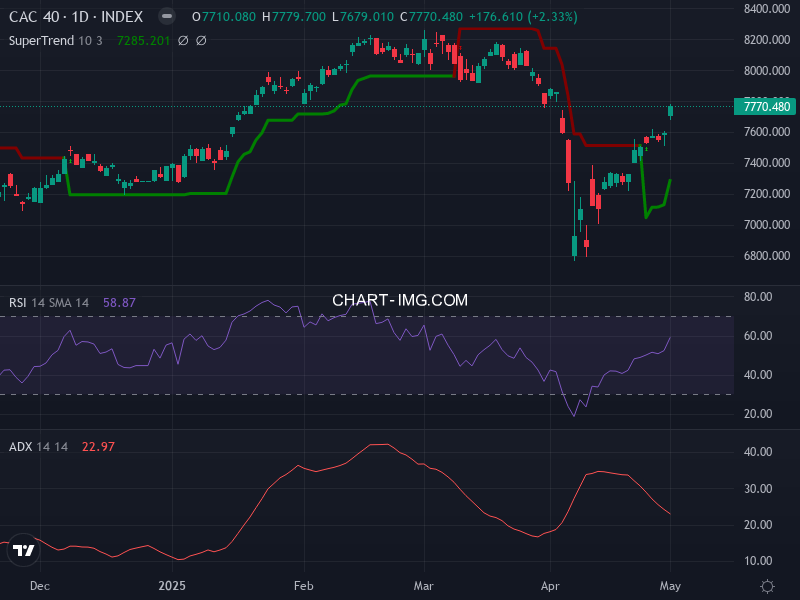Click the 8400.000 price axis label
Screen dimensions: 800x600
(x=767, y=9)
